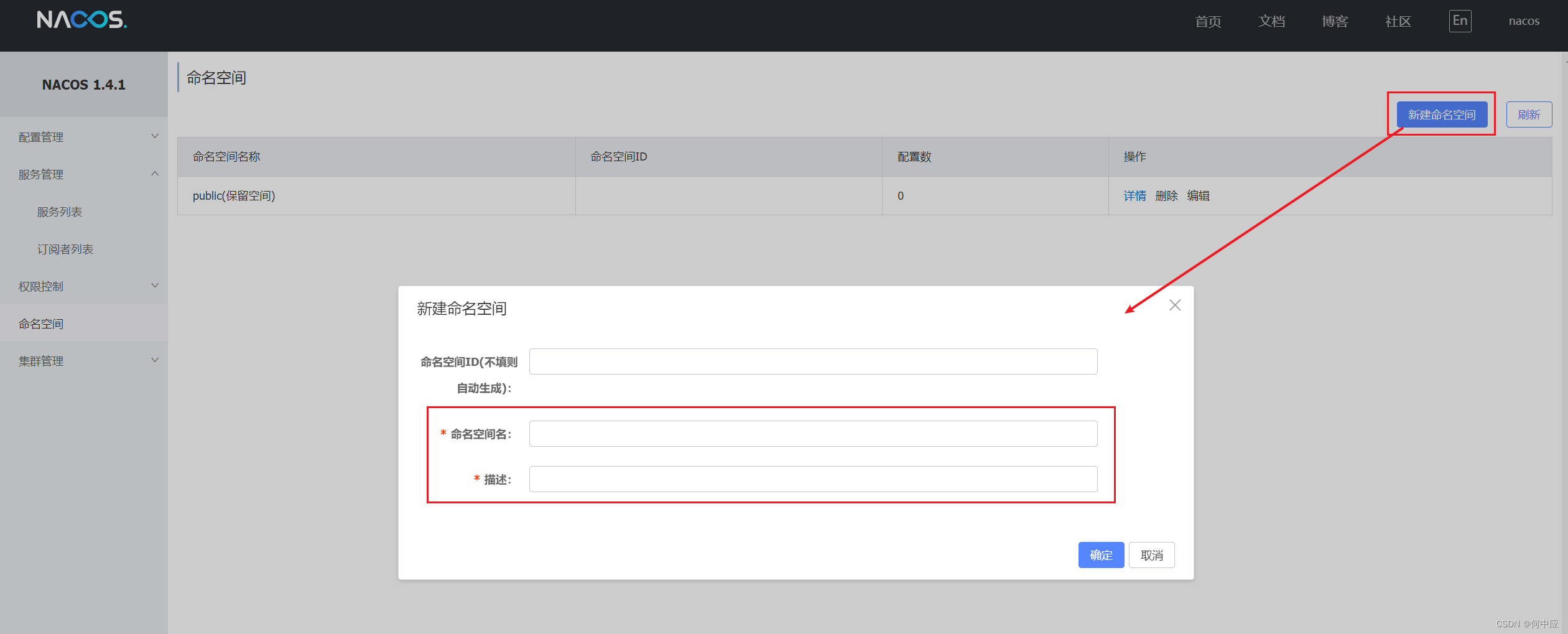Focus the 描述 input field
Screen dimensions: 1568x634
[x=813, y=479]
